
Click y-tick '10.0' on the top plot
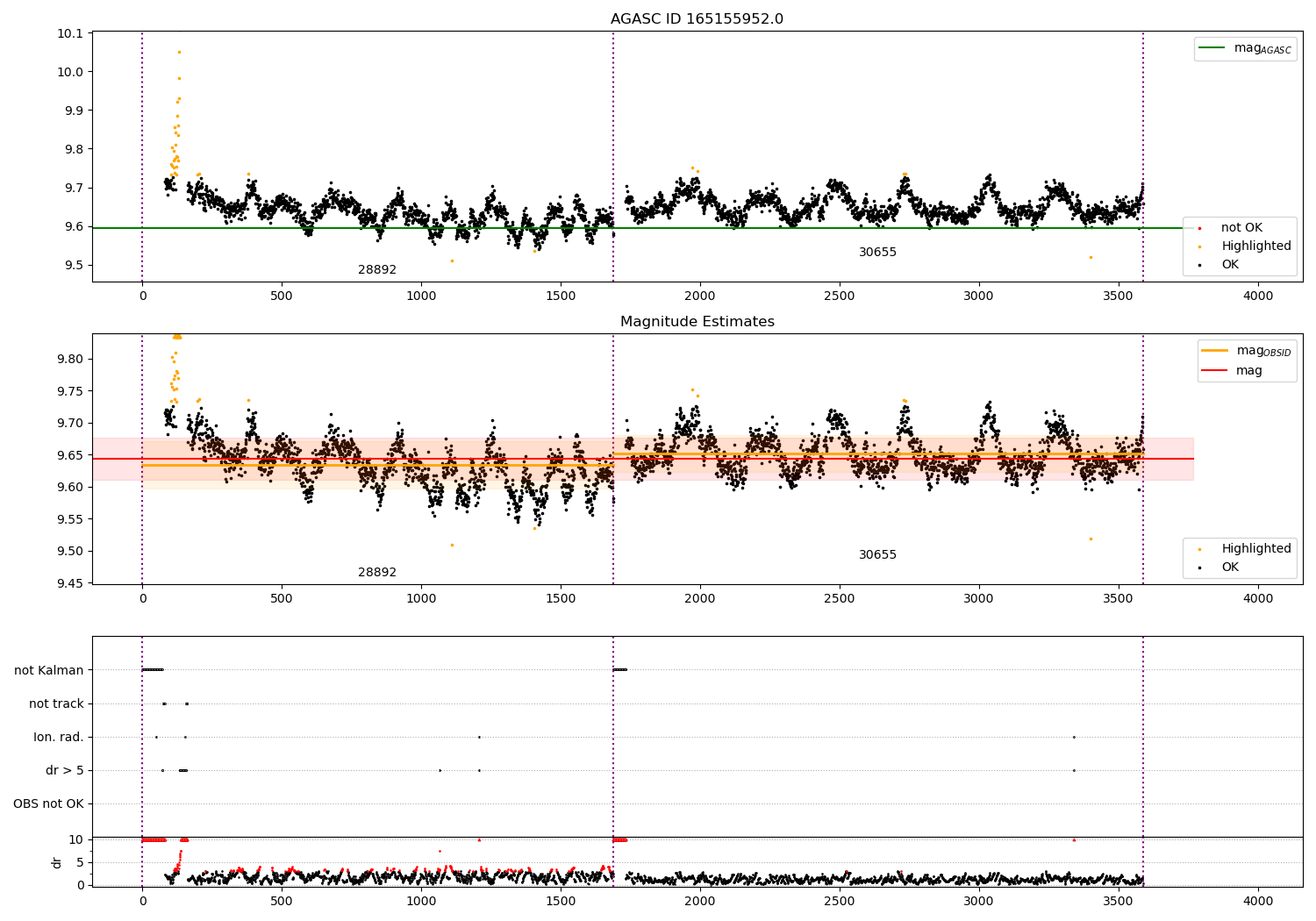coord(72,72)
